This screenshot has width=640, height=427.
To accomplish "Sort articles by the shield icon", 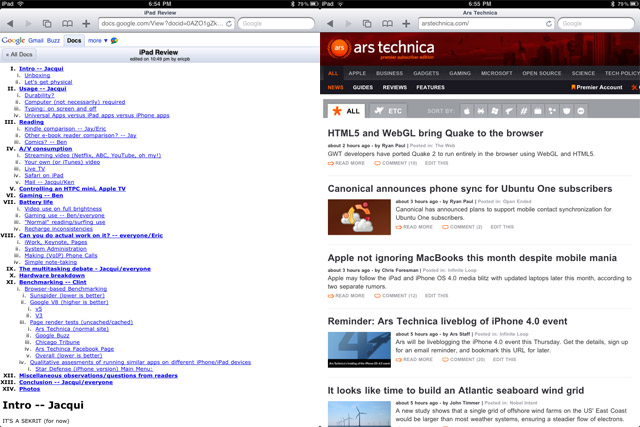I will tap(566, 111).
